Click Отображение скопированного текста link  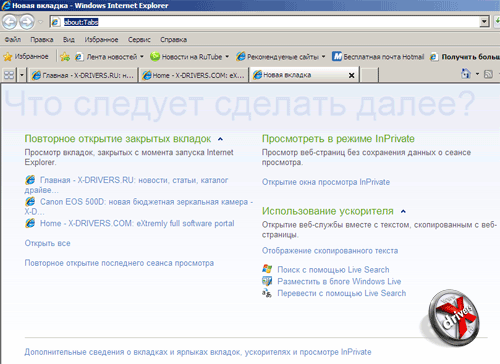(x=330, y=251)
